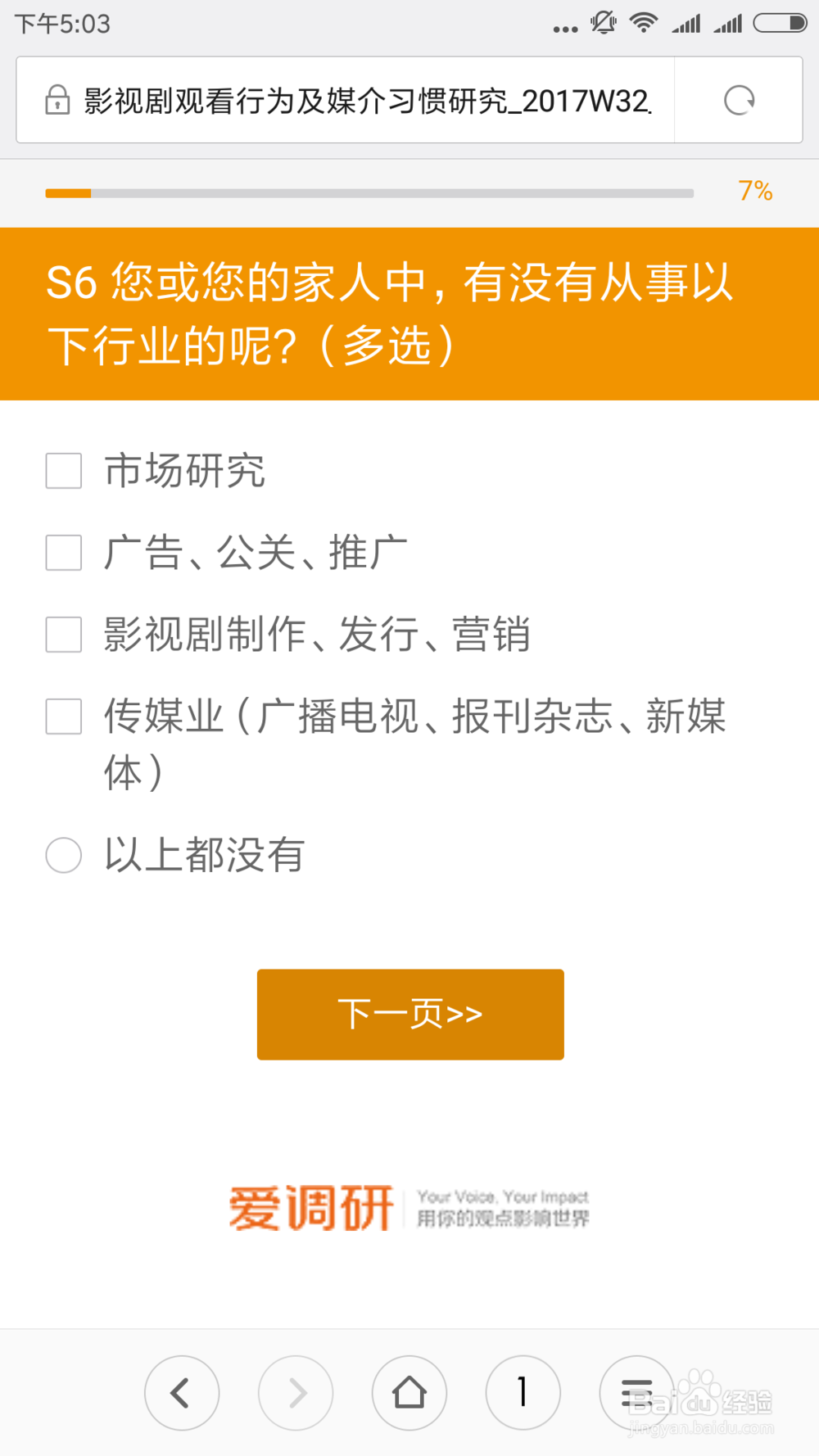Check the 广告、公关、推广 checkbox
The width and height of the screenshot is (819, 1456).
pyautogui.click(x=64, y=553)
